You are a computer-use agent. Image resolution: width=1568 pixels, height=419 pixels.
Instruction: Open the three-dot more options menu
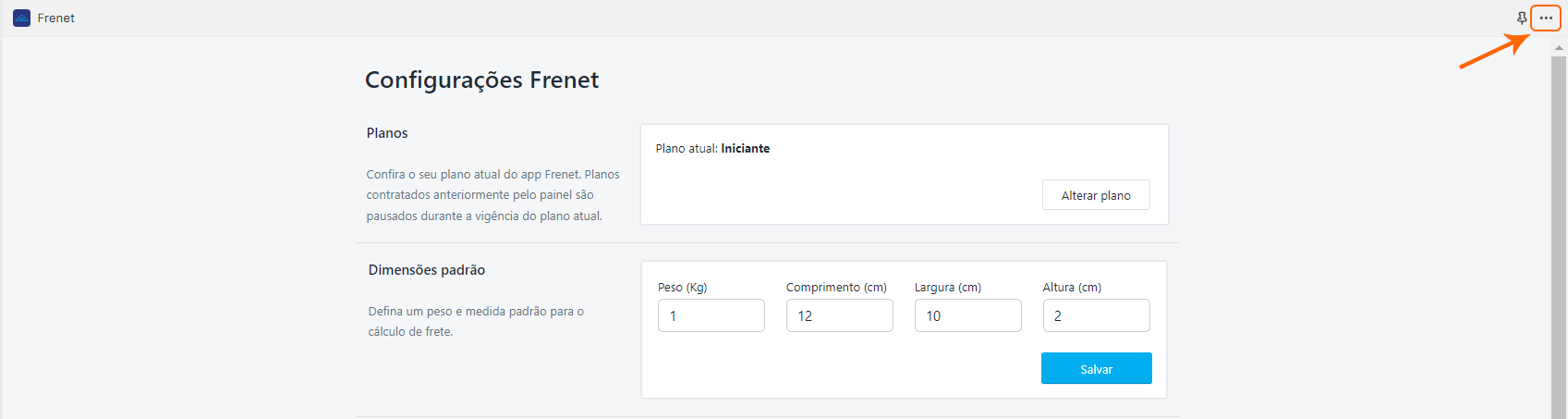(1546, 18)
